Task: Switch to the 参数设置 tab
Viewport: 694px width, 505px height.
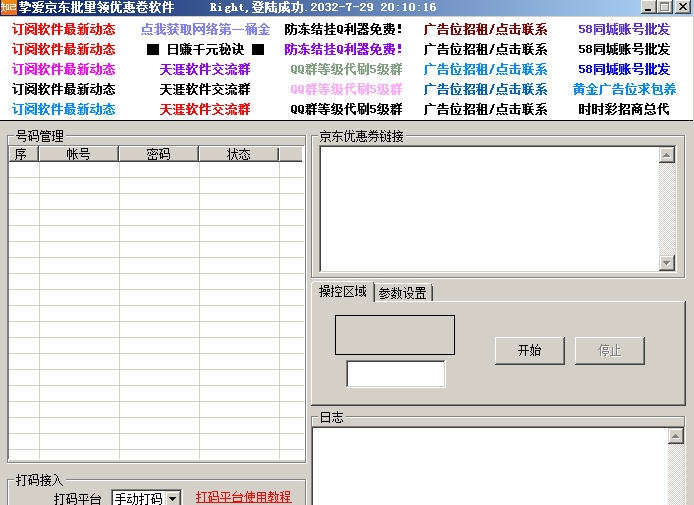Action: (403, 293)
